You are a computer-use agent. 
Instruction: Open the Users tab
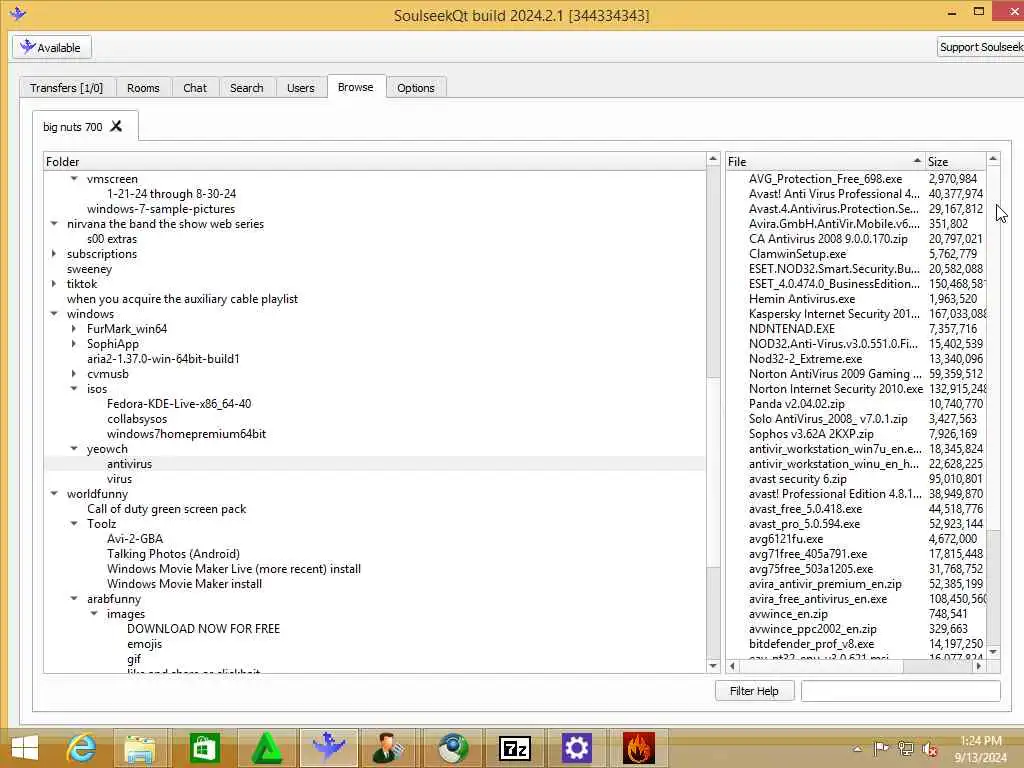pos(300,88)
